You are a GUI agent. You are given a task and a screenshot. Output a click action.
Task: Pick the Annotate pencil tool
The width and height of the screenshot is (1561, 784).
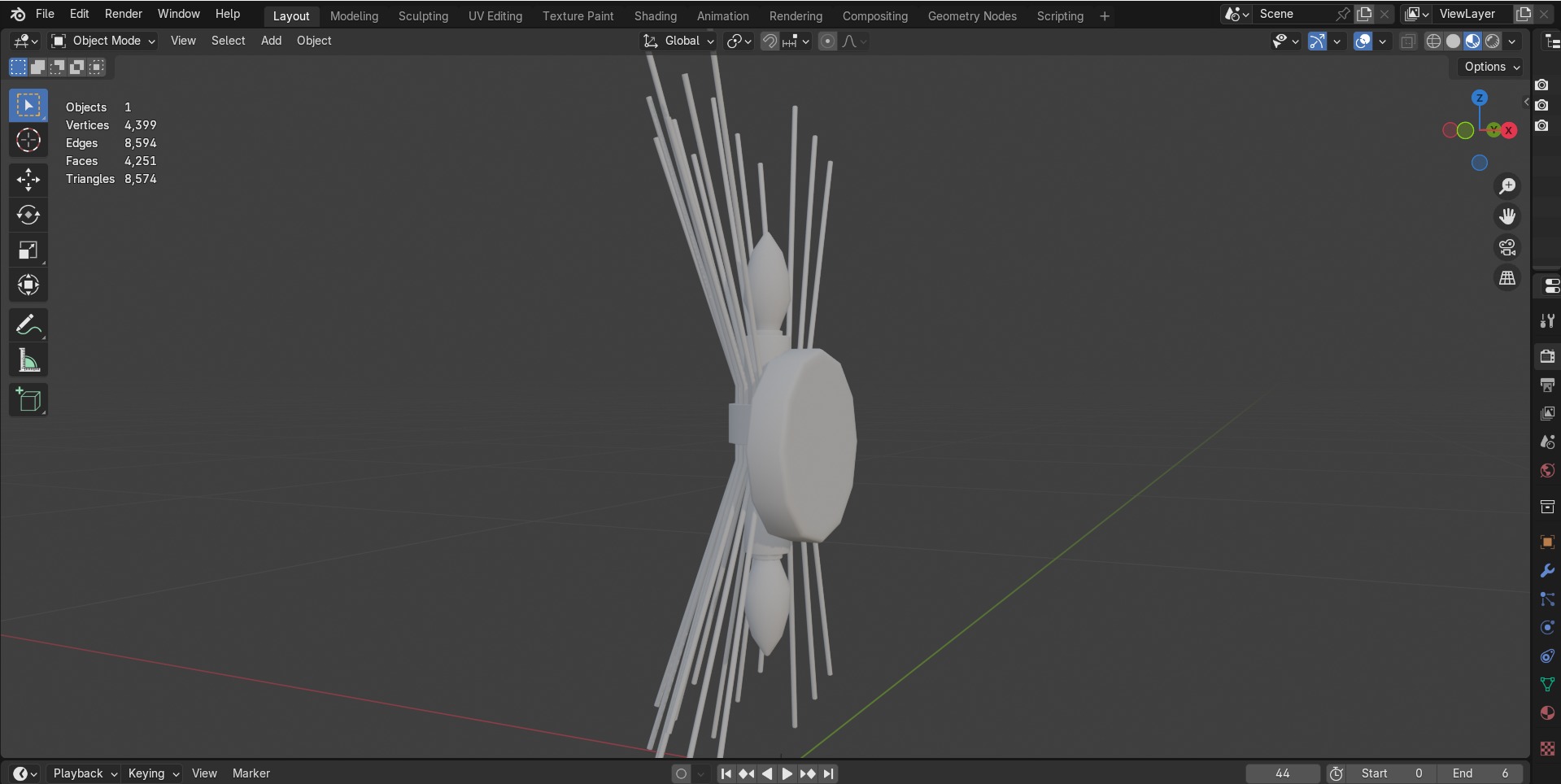(x=28, y=325)
